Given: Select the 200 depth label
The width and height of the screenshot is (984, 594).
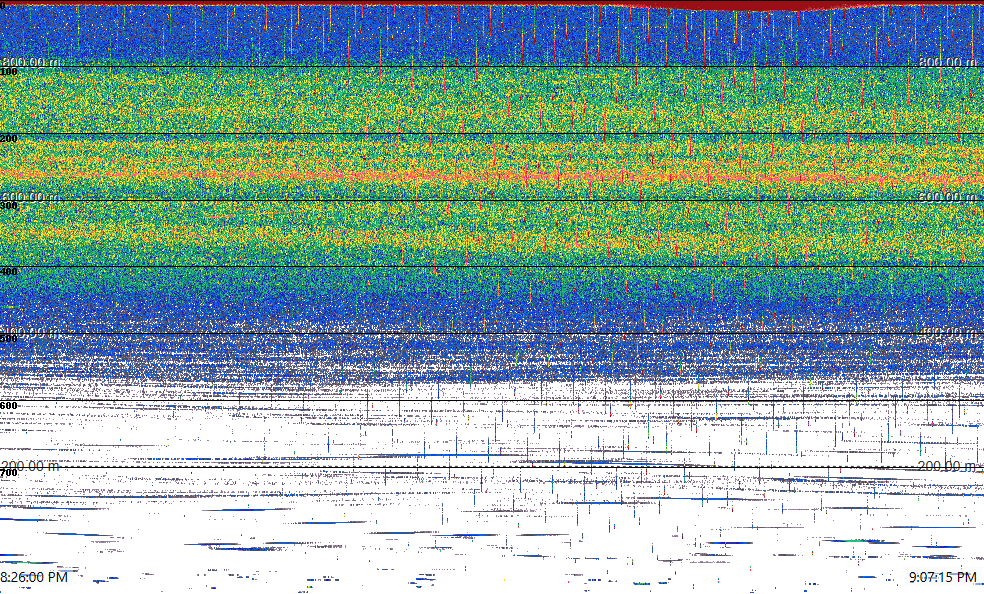Looking at the screenshot, I should [9, 139].
